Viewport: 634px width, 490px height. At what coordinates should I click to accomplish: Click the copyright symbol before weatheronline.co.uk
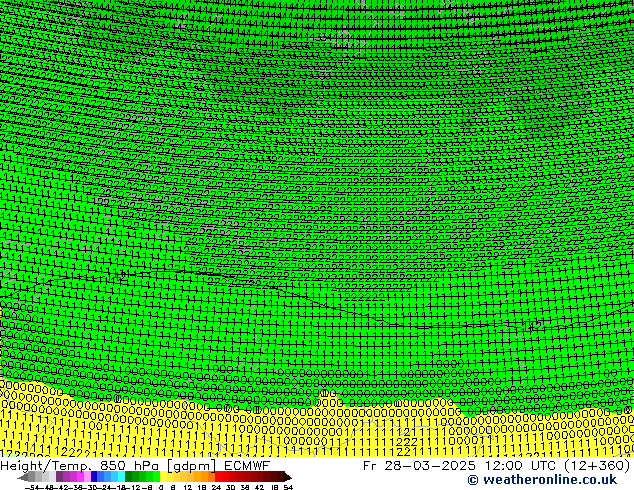pyautogui.click(x=472, y=481)
